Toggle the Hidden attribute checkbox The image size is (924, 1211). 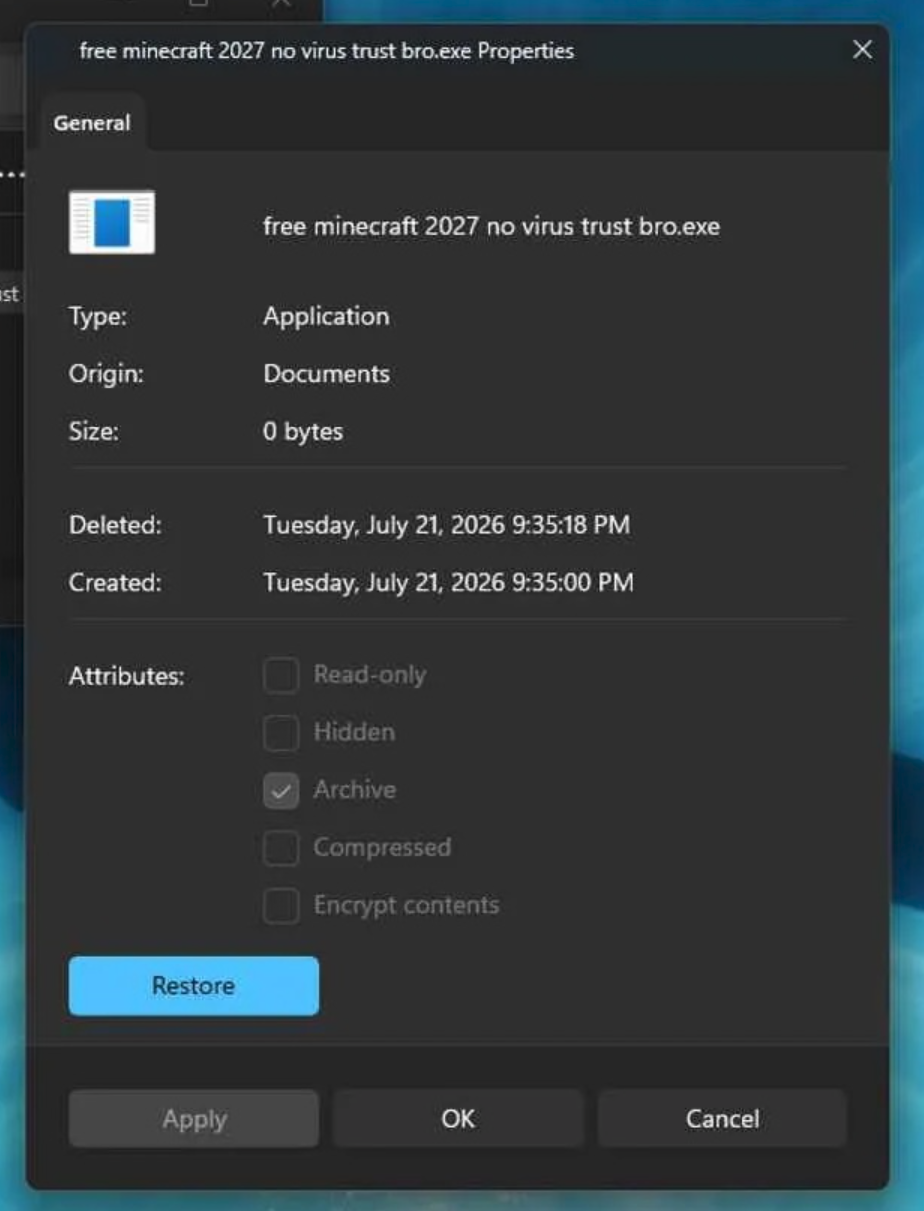[x=281, y=733]
